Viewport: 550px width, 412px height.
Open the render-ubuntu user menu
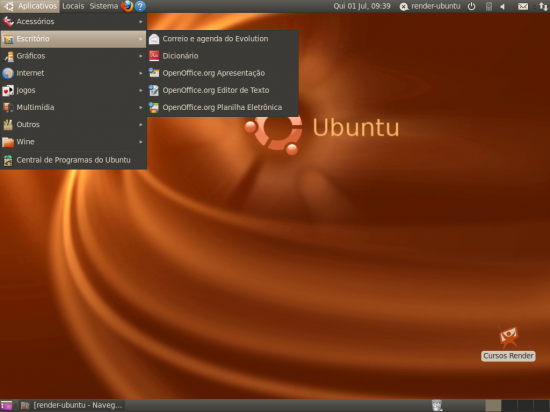click(430, 6)
